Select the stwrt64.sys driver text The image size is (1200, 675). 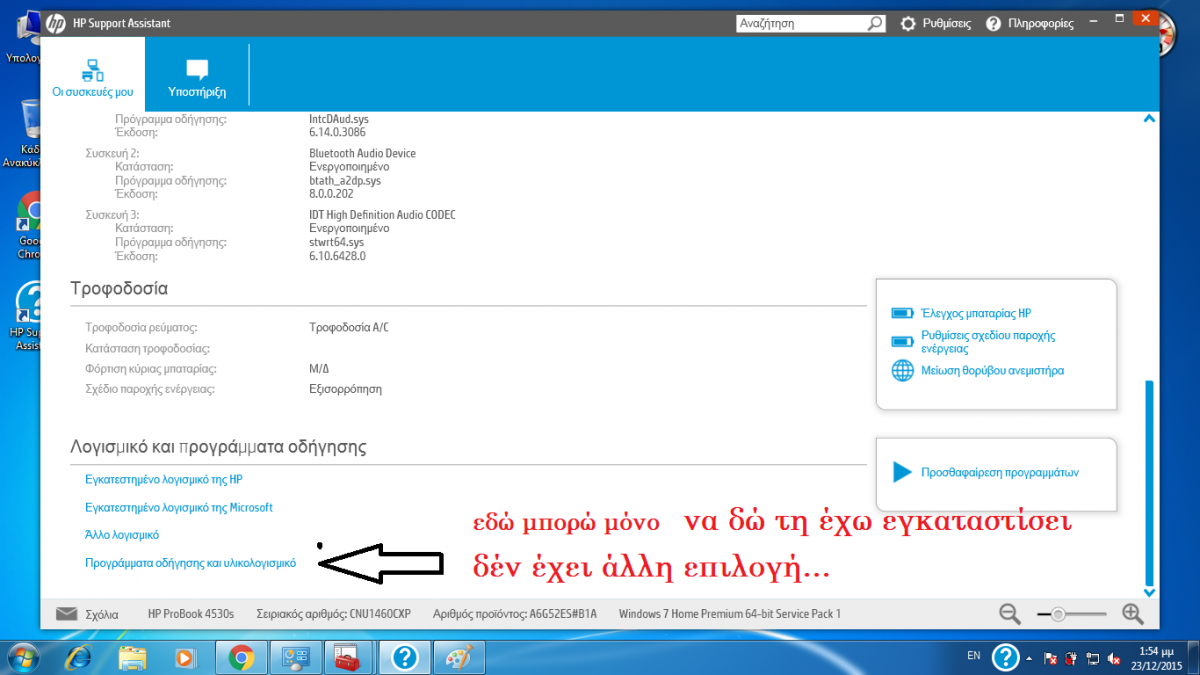pos(337,242)
